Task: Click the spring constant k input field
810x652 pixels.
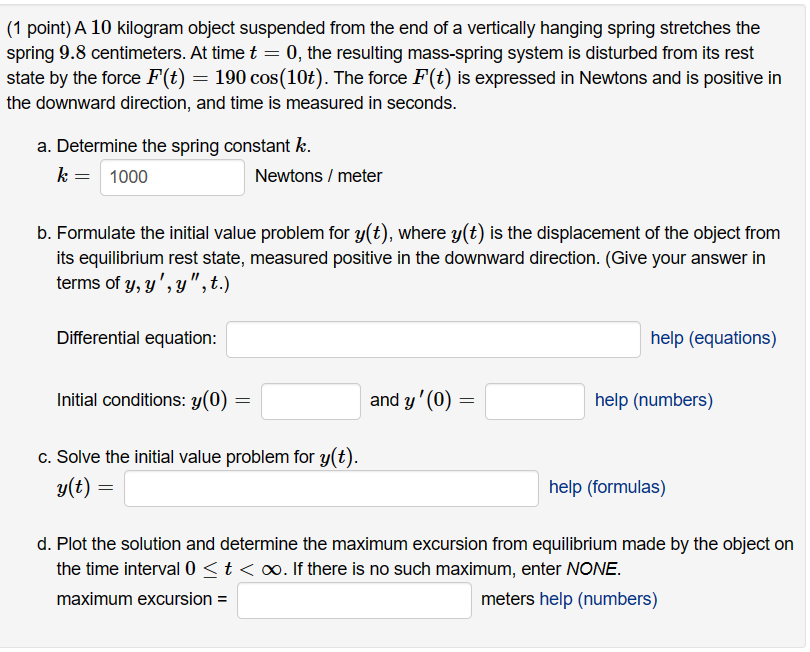Action: [x=171, y=177]
